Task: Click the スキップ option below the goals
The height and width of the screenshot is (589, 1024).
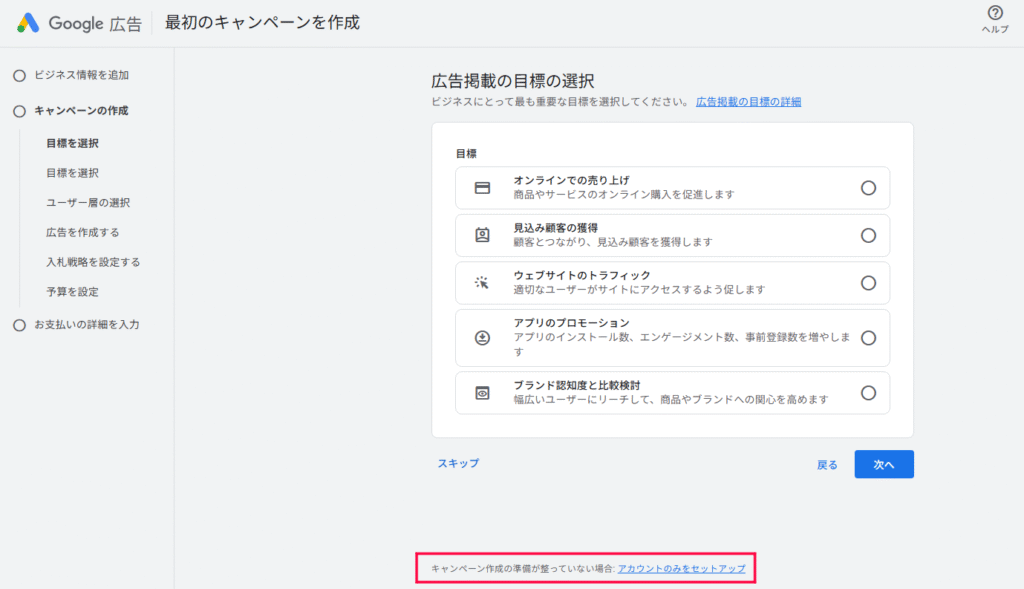Action: click(457, 463)
